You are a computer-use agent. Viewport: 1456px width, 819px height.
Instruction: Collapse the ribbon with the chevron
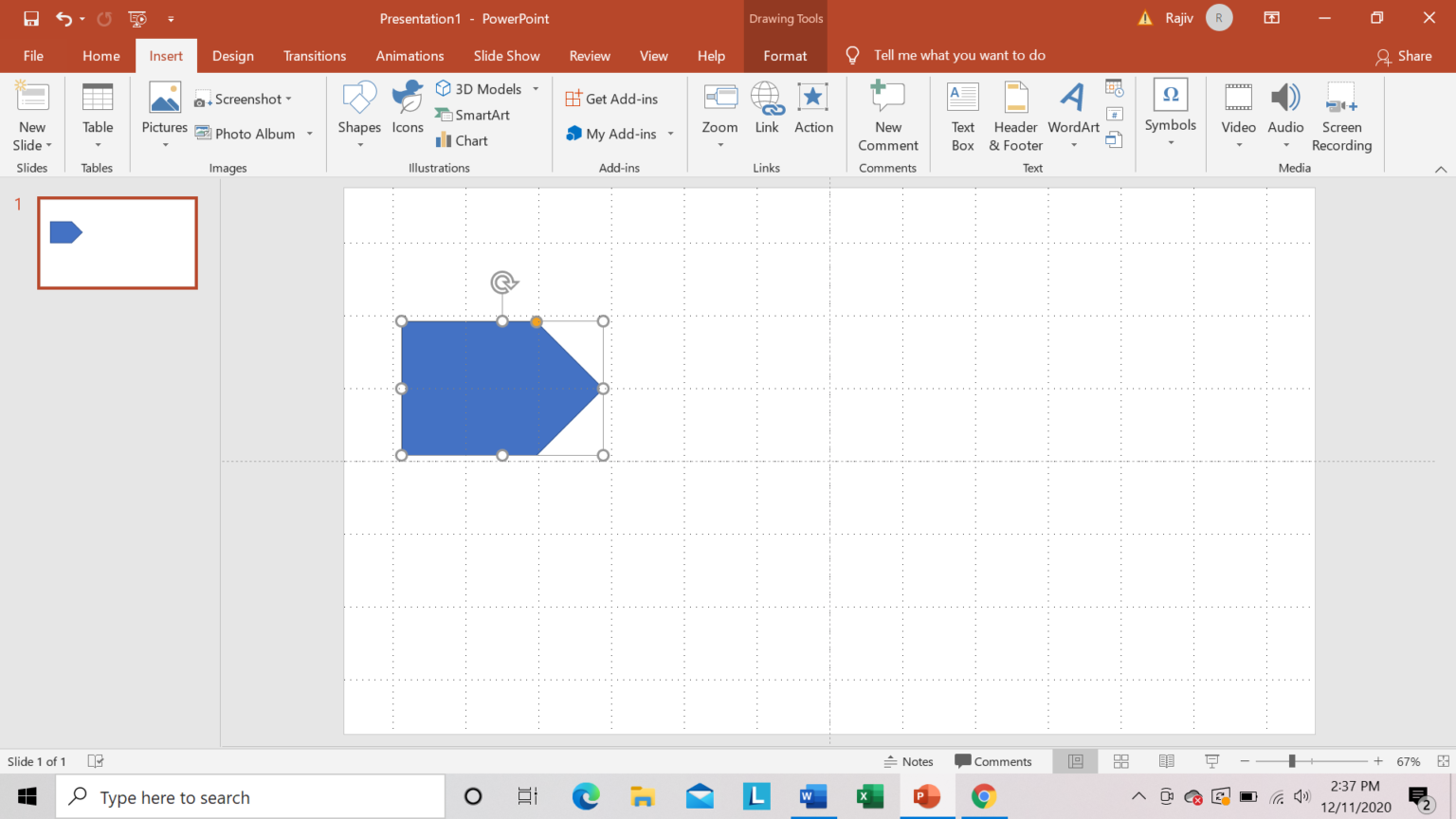[x=1440, y=169]
